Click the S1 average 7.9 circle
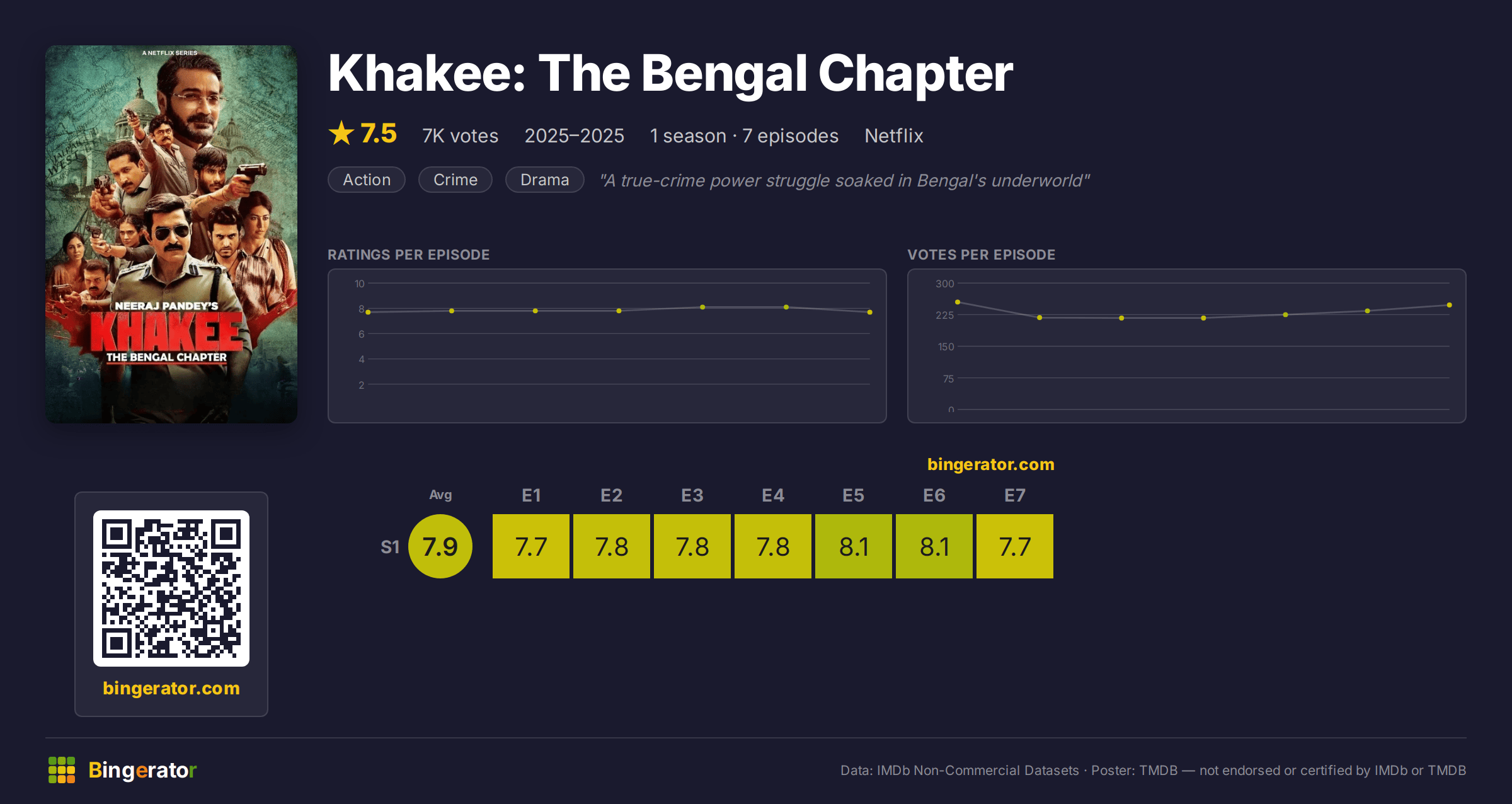Viewport: 1512px width, 804px height. 440,546
